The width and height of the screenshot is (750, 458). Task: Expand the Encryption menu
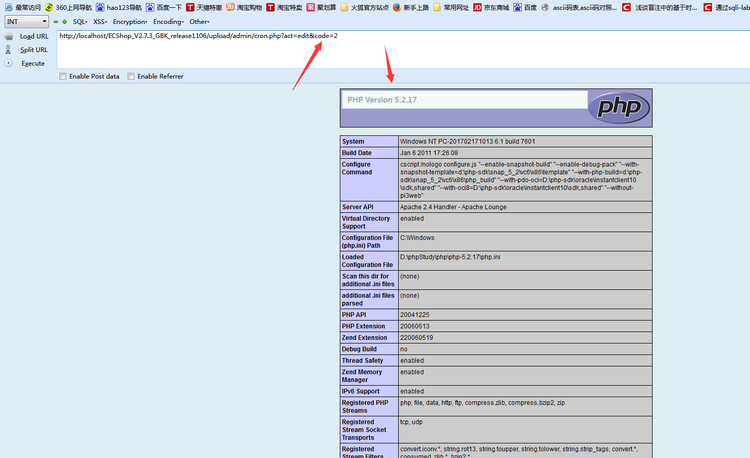[130, 21]
